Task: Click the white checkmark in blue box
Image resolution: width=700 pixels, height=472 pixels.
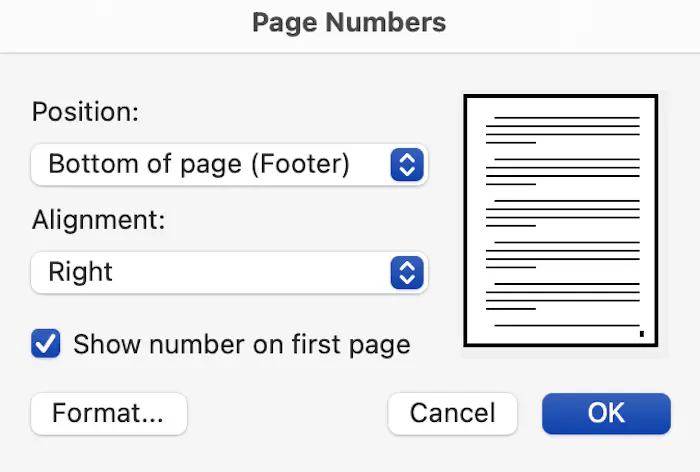Action: point(46,345)
